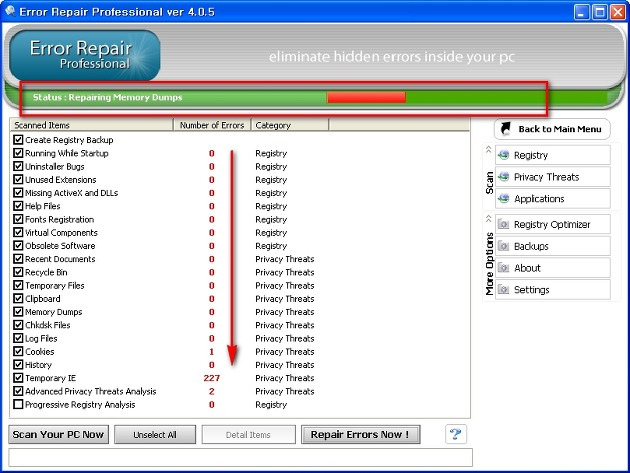Click the Privacy Threats globe icon
Viewport: 630px width, 473px height.
[503, 176]
